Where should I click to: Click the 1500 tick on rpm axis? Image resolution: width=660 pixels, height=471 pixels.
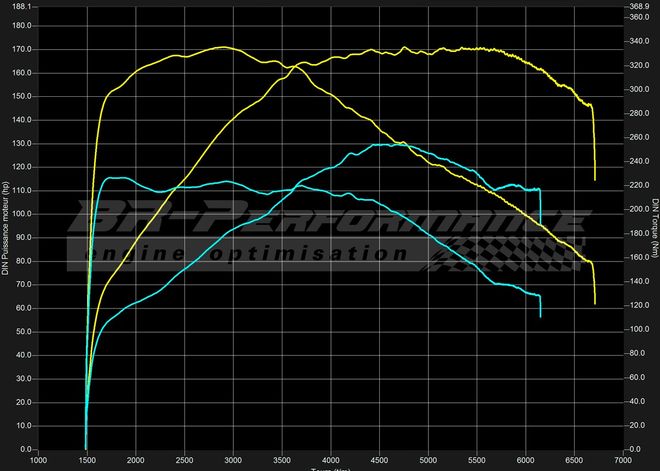(x=87, y=461)
